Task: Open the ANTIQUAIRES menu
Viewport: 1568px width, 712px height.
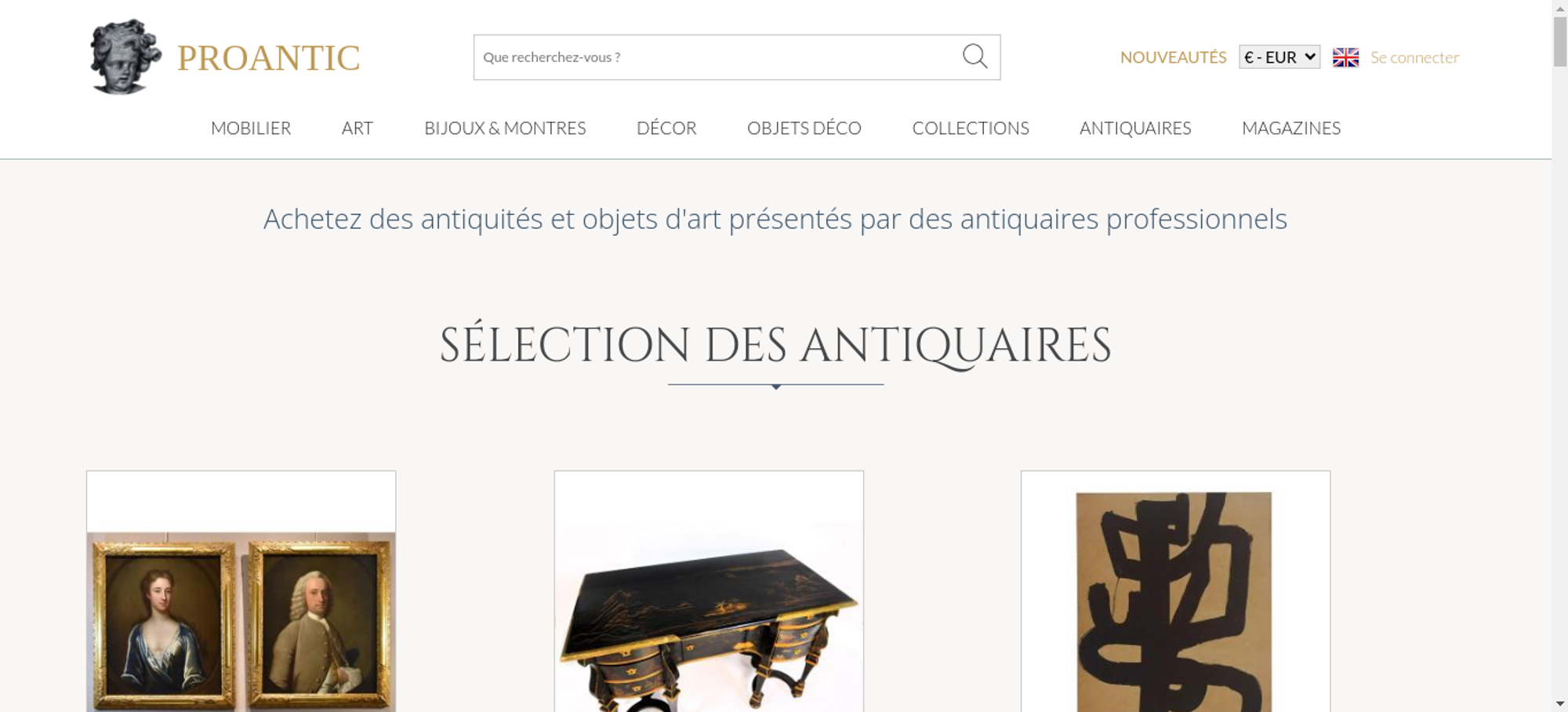Action: pyautogui.click(x=1135, y=128)
